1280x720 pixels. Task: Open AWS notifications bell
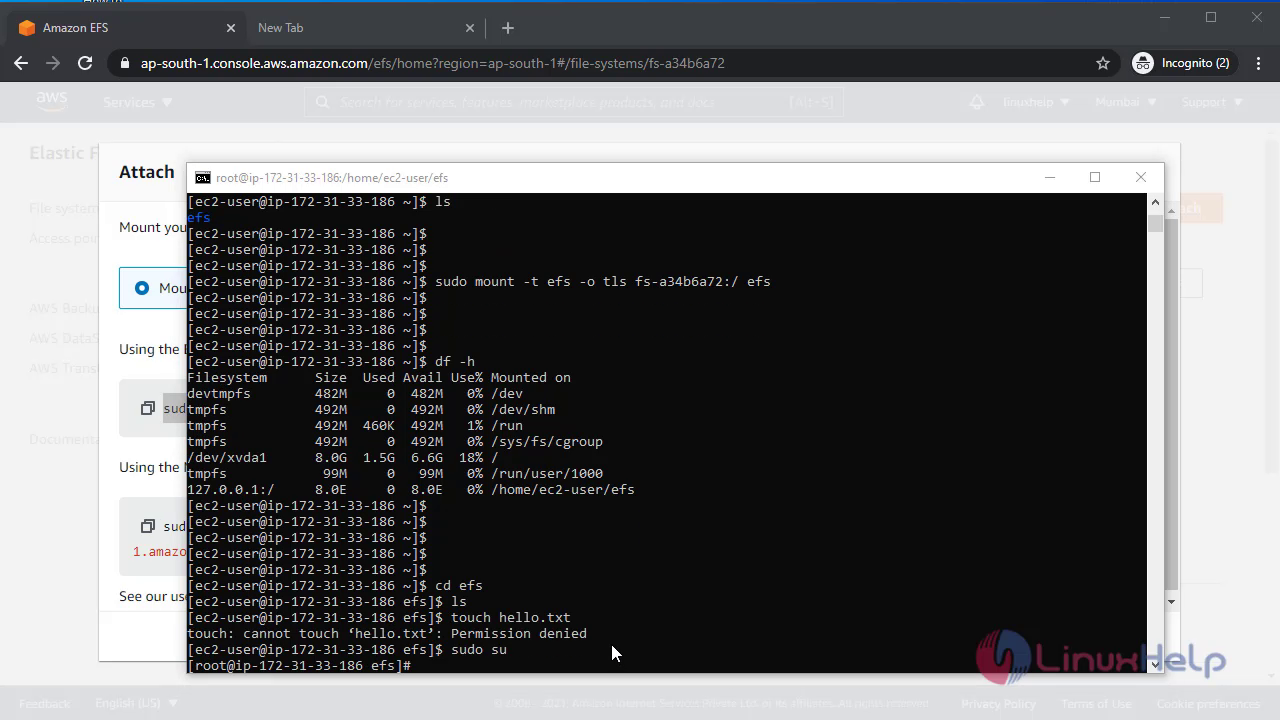point(977,102)
